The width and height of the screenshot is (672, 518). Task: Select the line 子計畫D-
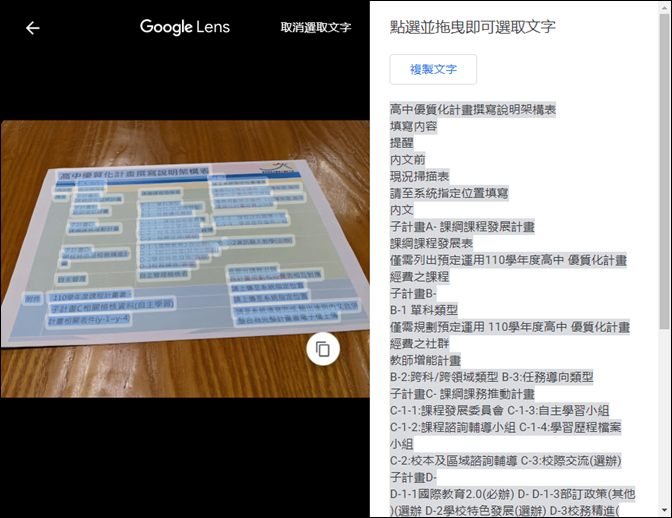click(x=413, y=477)
